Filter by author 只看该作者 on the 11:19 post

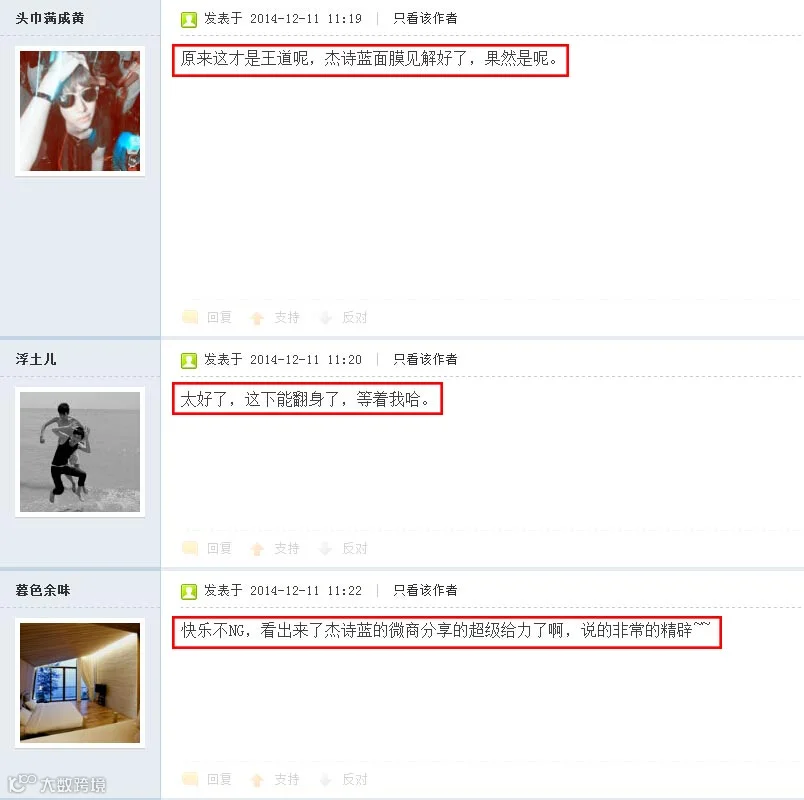pos(425,18)
